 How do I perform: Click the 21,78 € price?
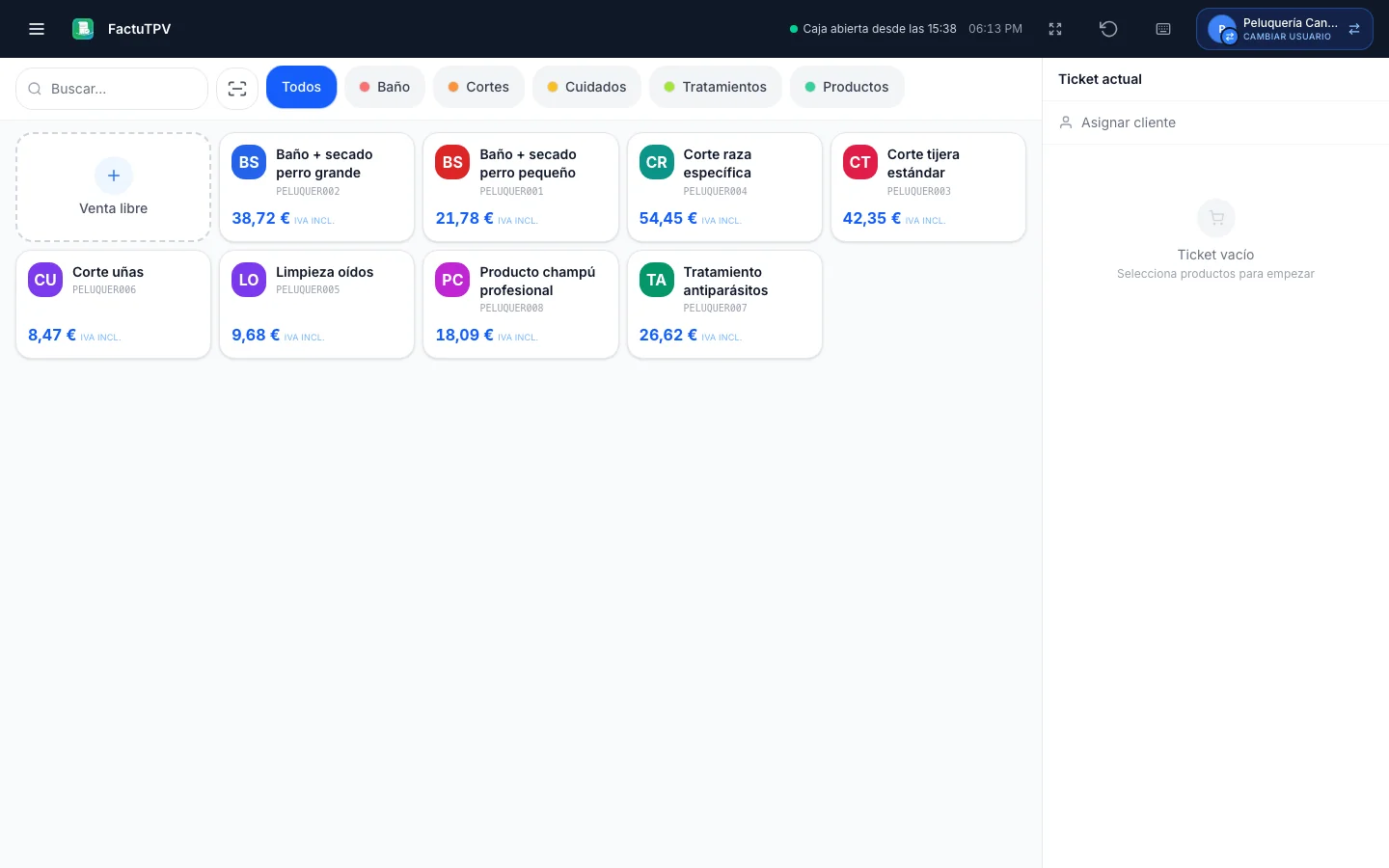[464, 218]
